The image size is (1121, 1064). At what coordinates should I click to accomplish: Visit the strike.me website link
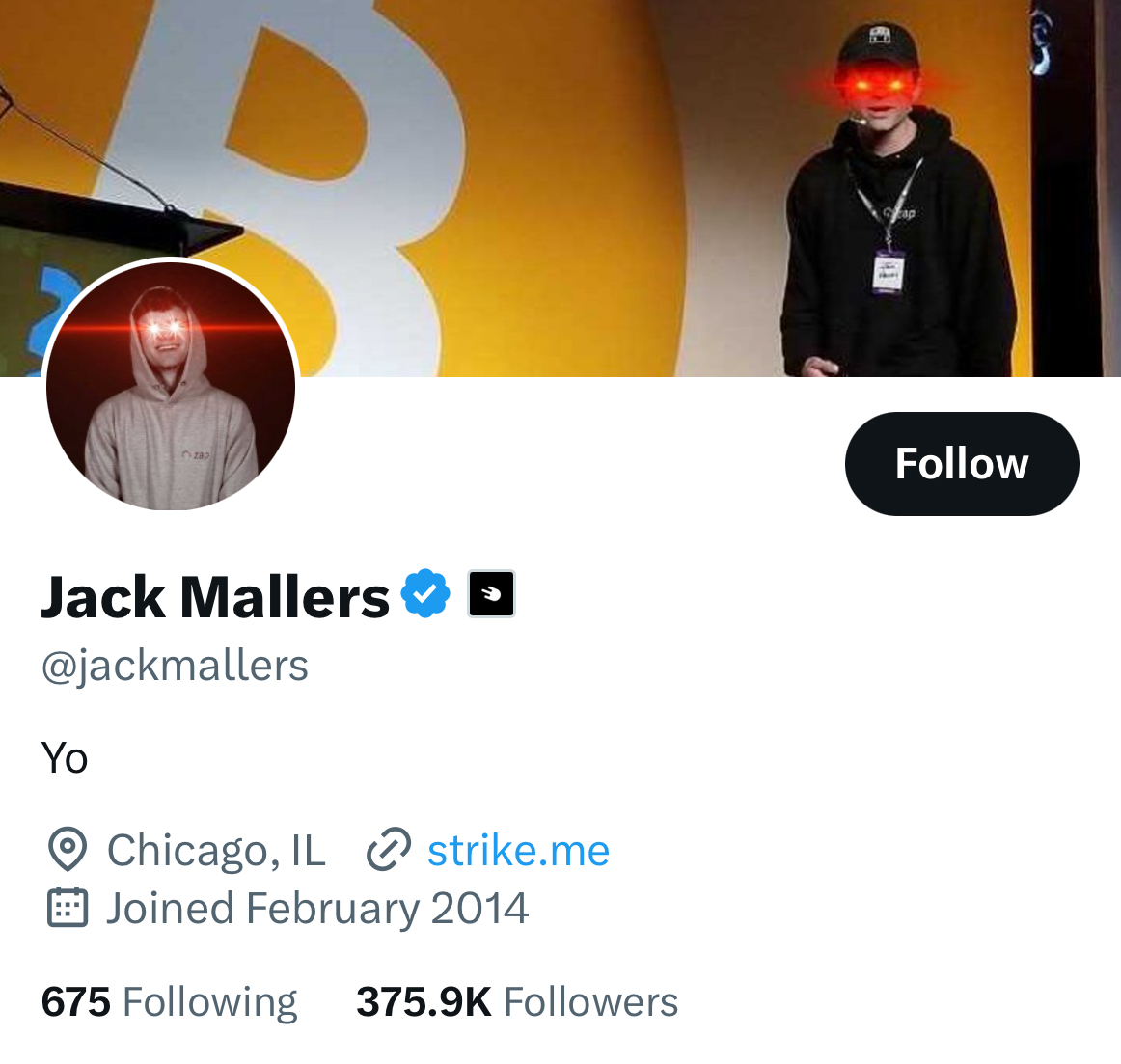click(x=518, y=850)
